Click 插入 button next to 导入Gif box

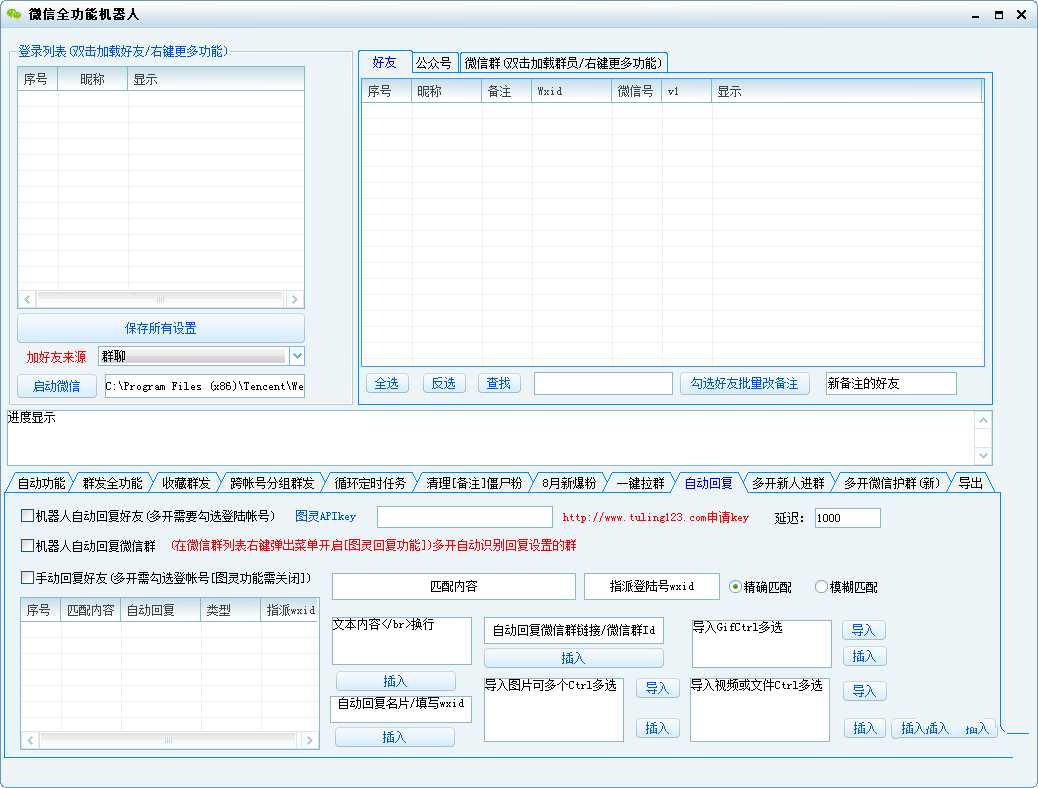coord(864,656)
